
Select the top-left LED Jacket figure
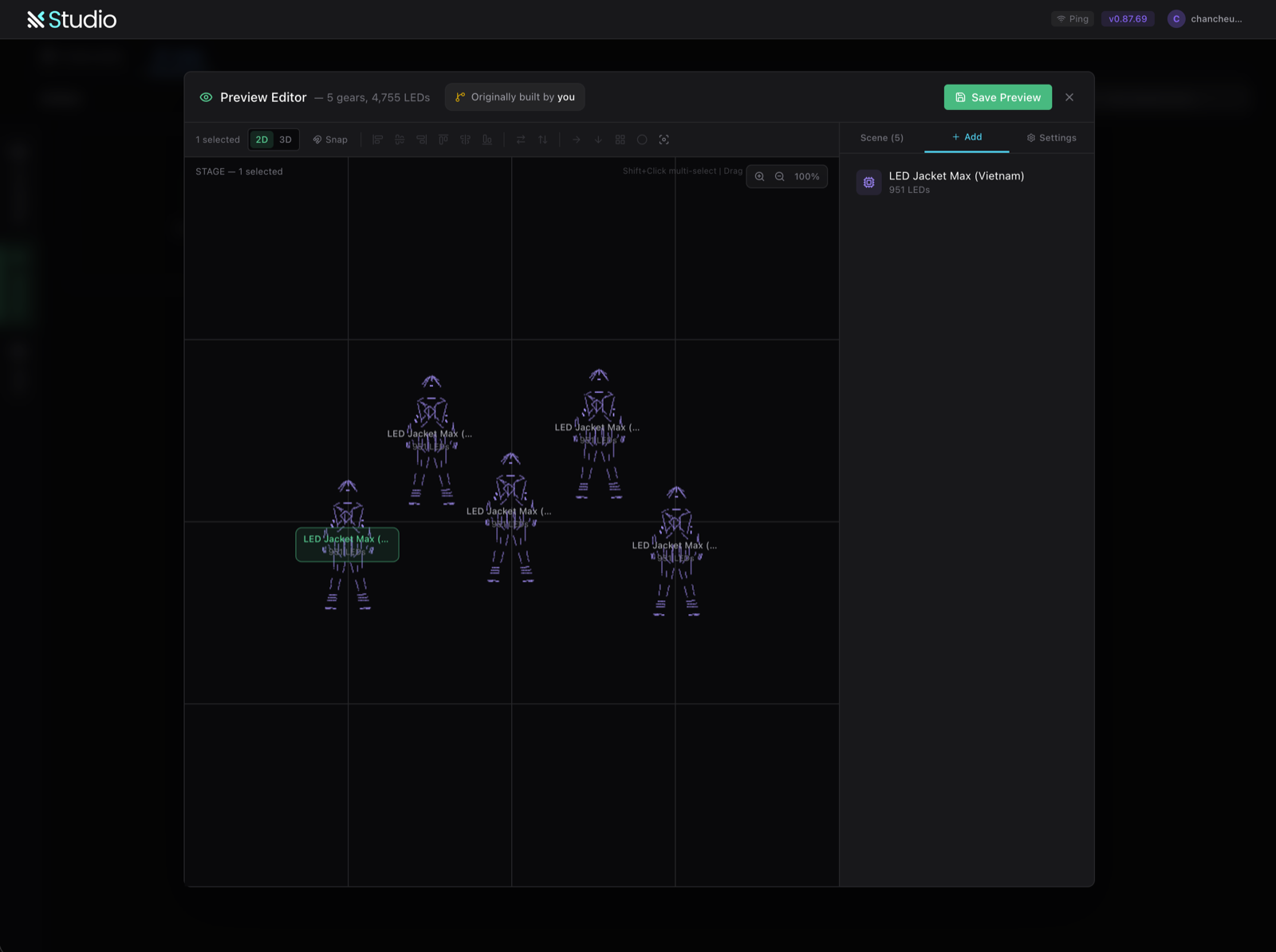pyautogui.click(x=431, y=439)
